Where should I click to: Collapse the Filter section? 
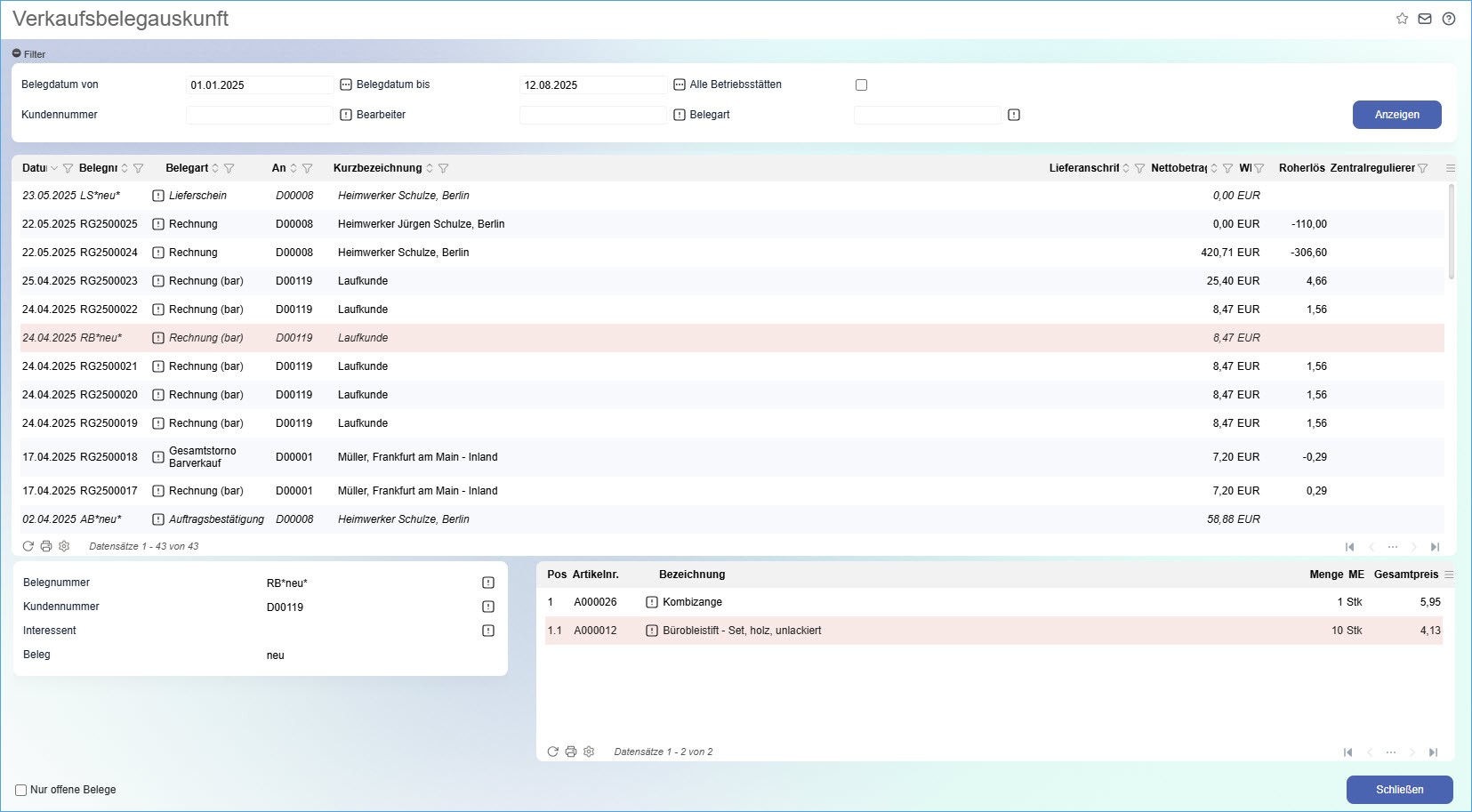click(17, 53)
